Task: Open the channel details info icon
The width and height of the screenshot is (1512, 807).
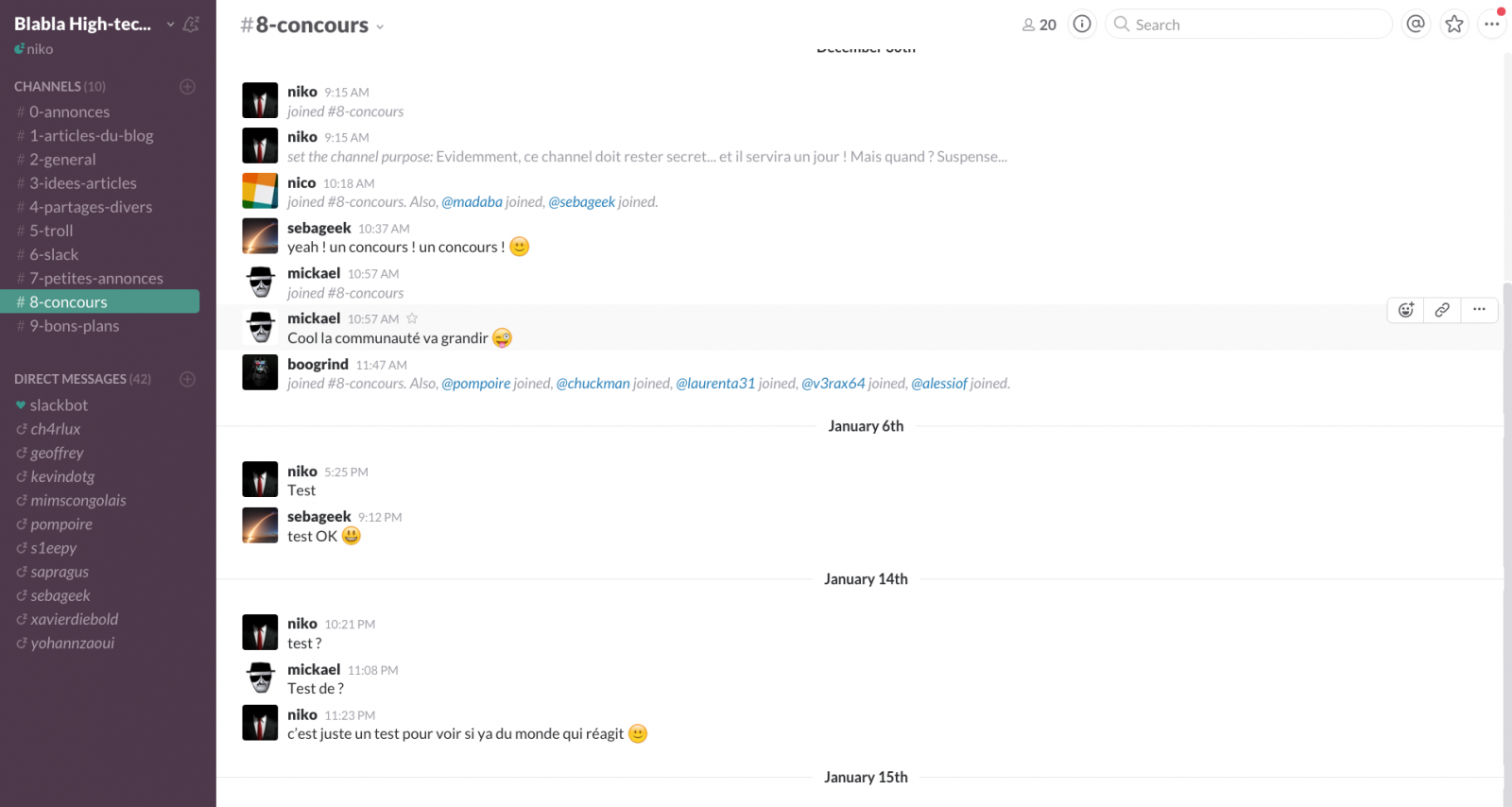Action: tap(1082, 24)
